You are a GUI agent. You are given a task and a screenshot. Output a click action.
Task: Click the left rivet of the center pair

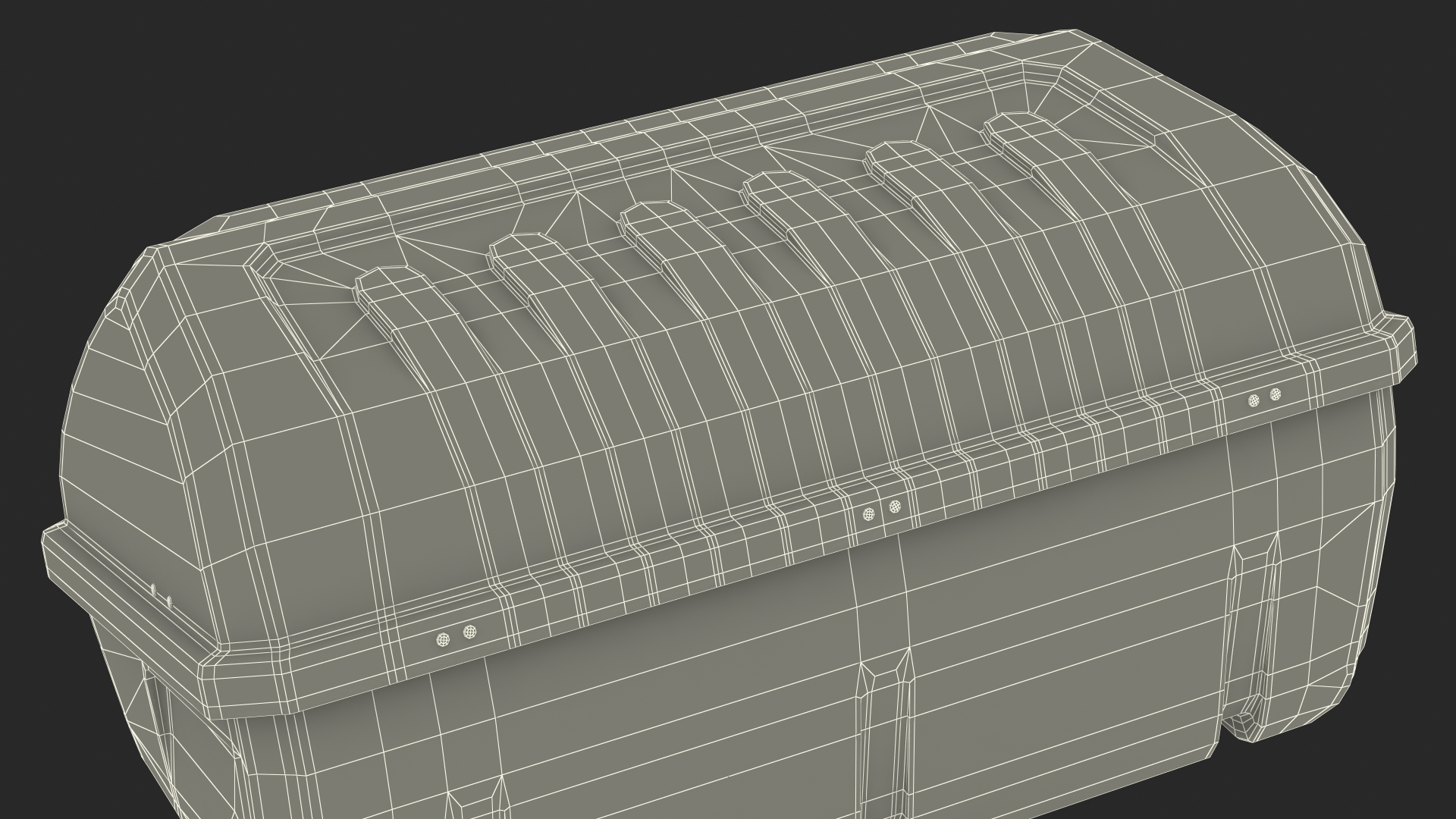[869, 514]
